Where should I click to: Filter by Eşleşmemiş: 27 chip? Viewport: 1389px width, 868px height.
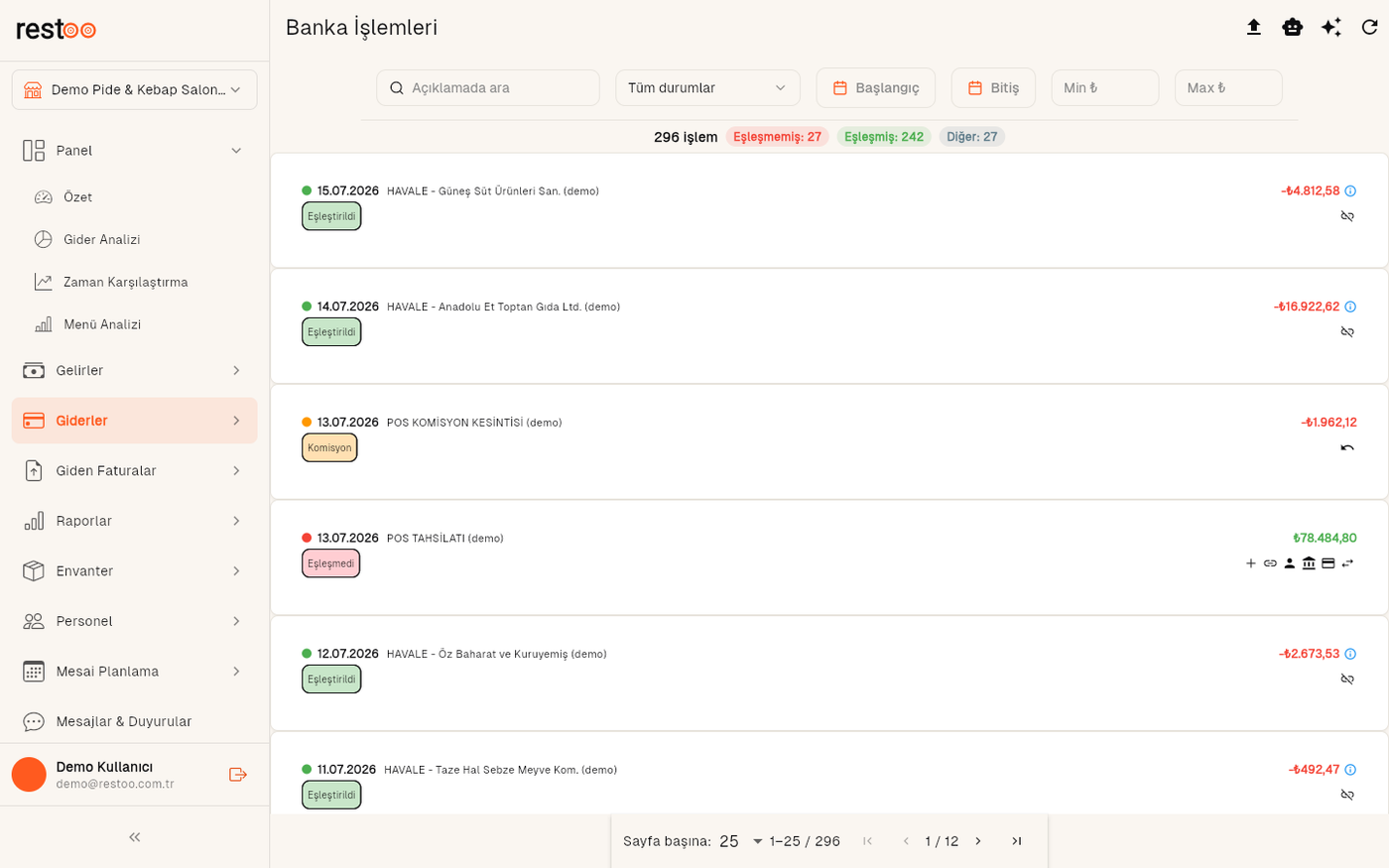click(x=777, y=137)
